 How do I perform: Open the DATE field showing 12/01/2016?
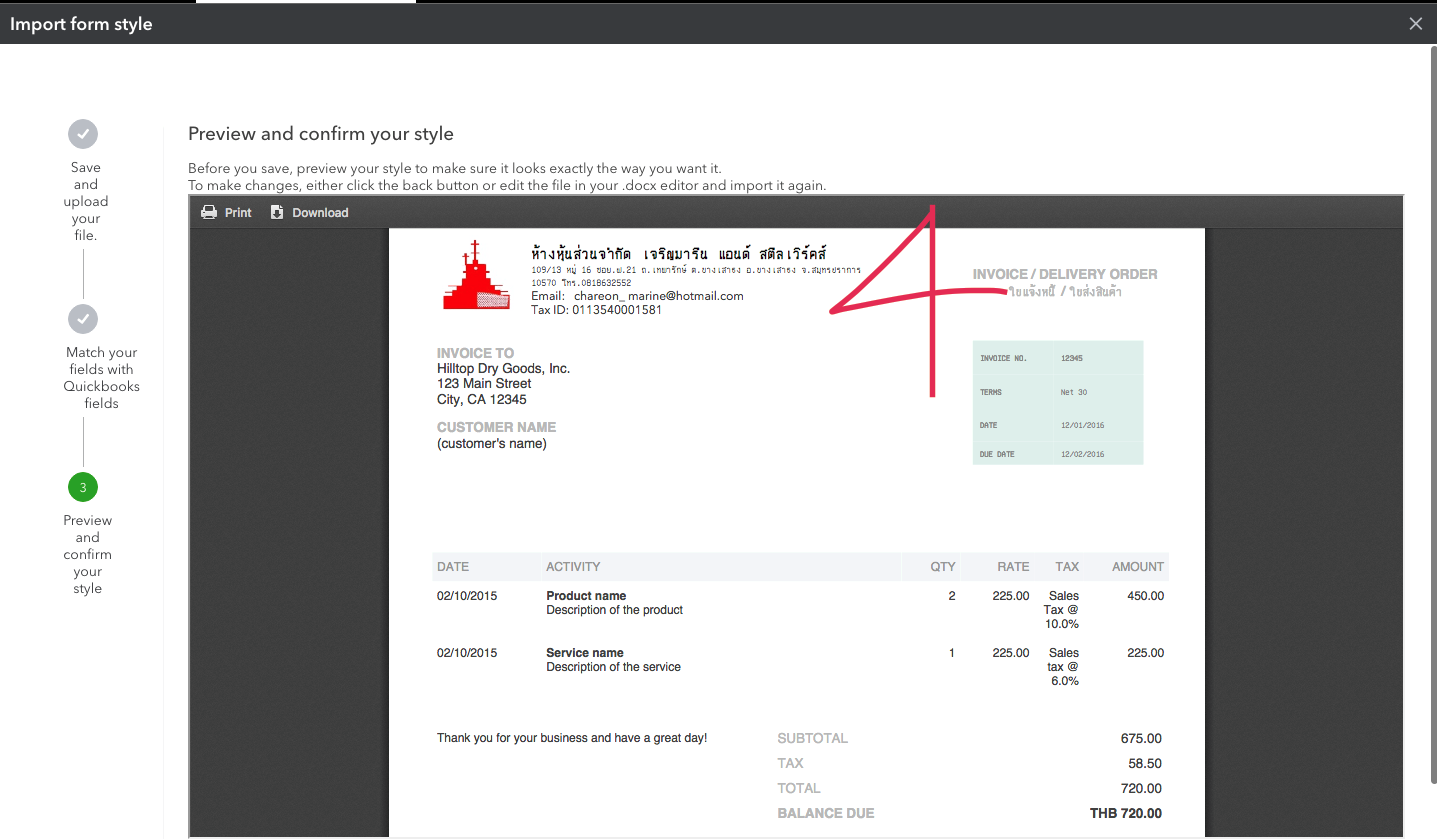1081,424
